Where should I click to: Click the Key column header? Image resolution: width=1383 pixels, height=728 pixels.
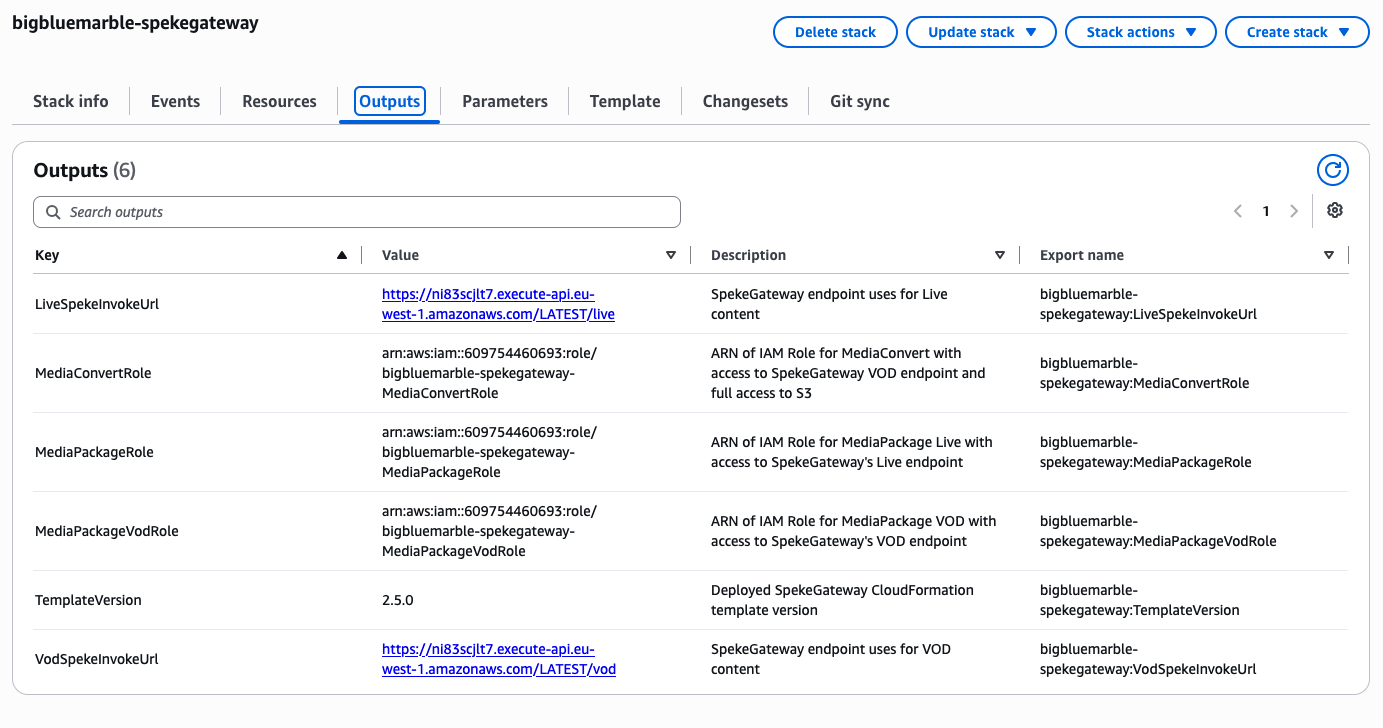(x=47, y=255)
